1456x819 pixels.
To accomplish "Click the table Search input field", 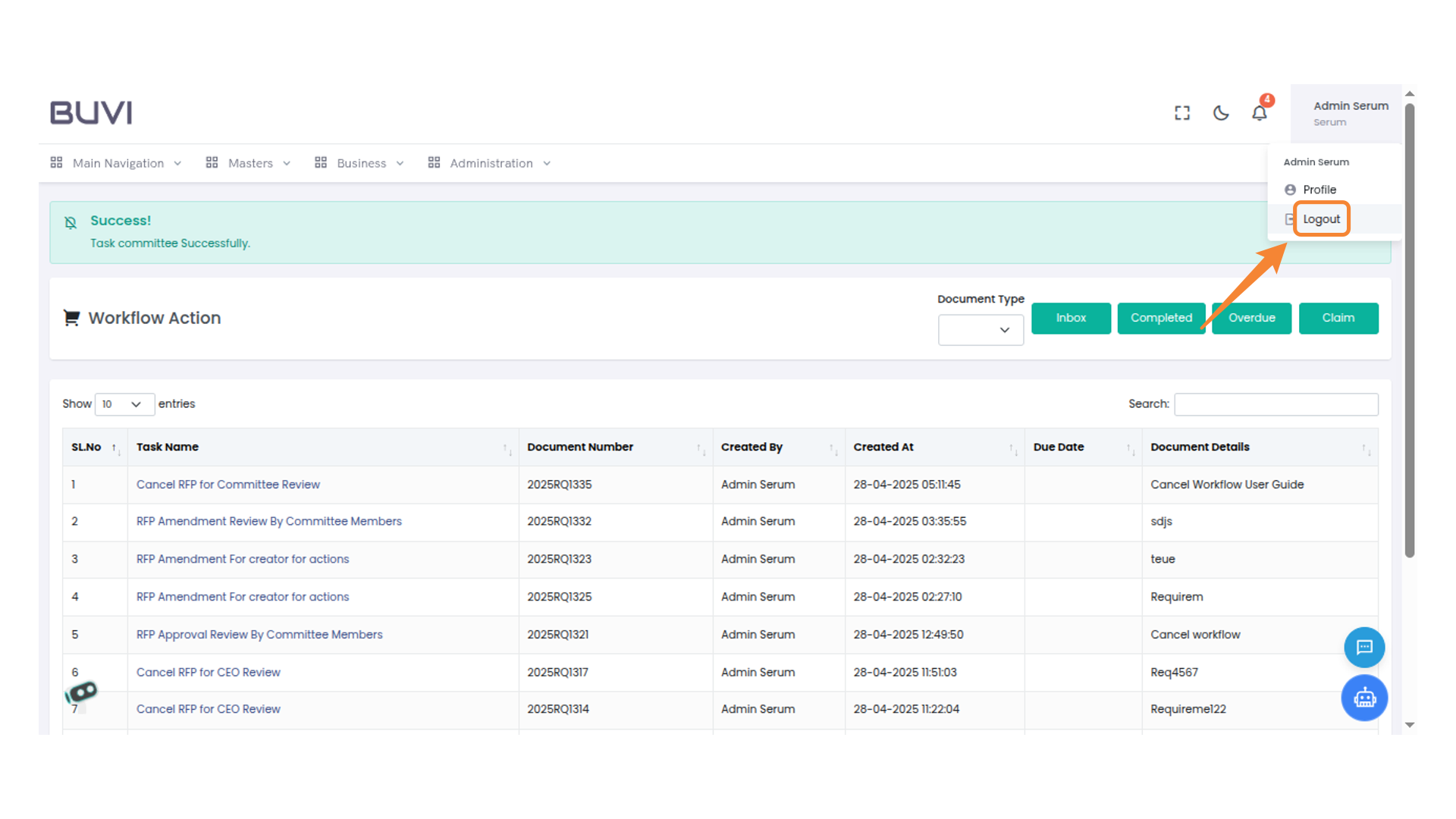I will tap(1276, 404).
